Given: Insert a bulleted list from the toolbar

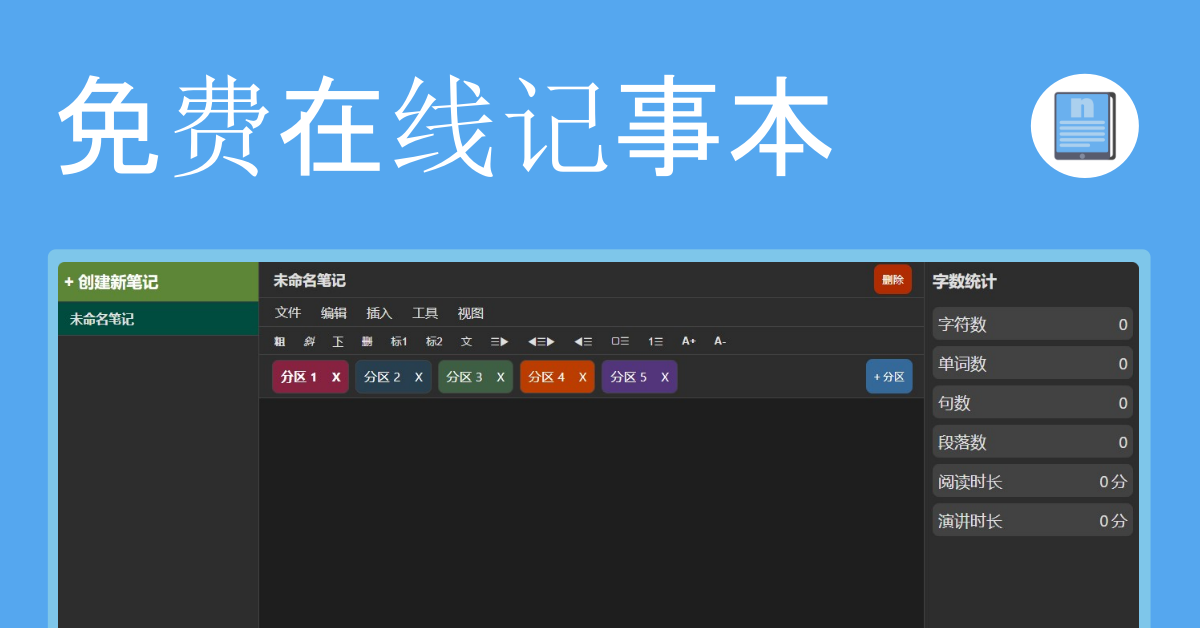Looking at the screenshot, I should [620, 341].
